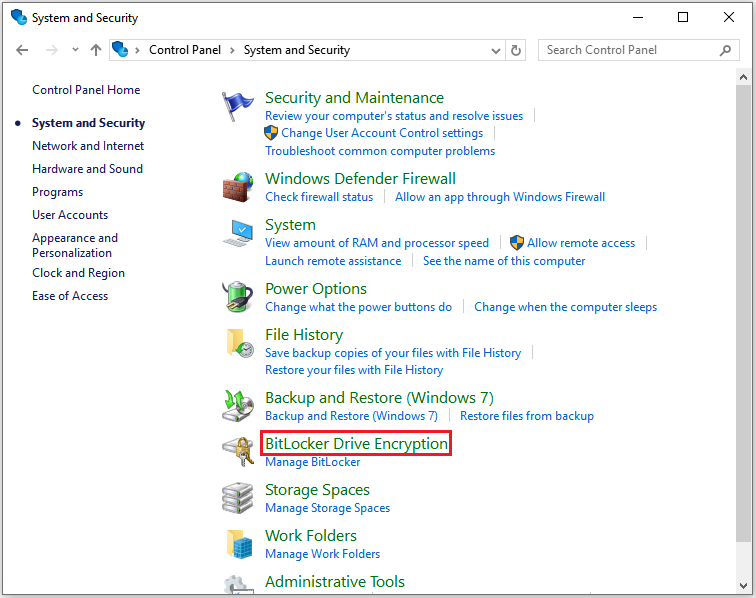Image resolution: width=756 pixels, height=598 pixels.
Task: Click the Administrative Tools gear icon
Action: coord(239,584)
